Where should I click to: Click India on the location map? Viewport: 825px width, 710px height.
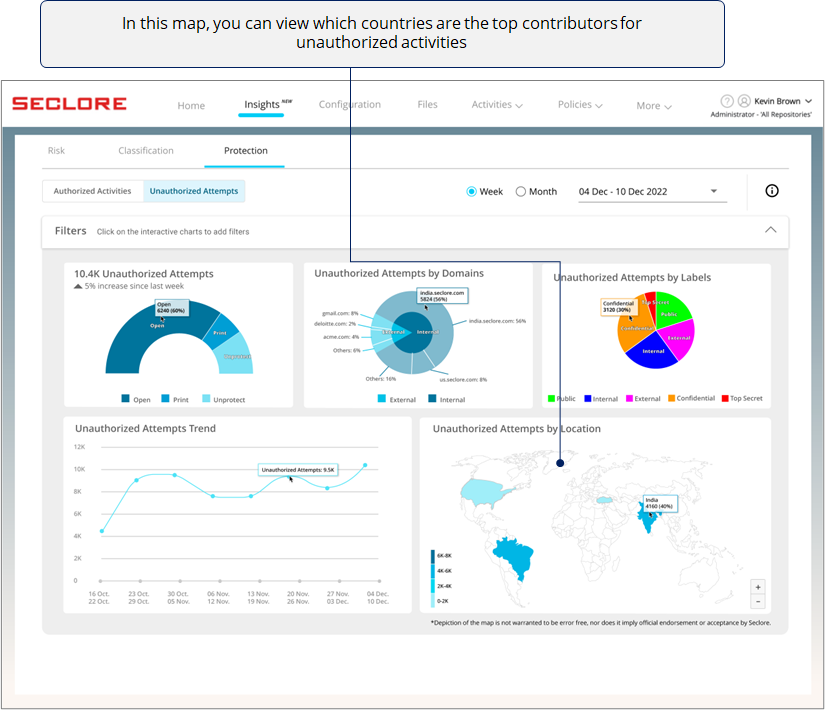(x=647, y=518)
